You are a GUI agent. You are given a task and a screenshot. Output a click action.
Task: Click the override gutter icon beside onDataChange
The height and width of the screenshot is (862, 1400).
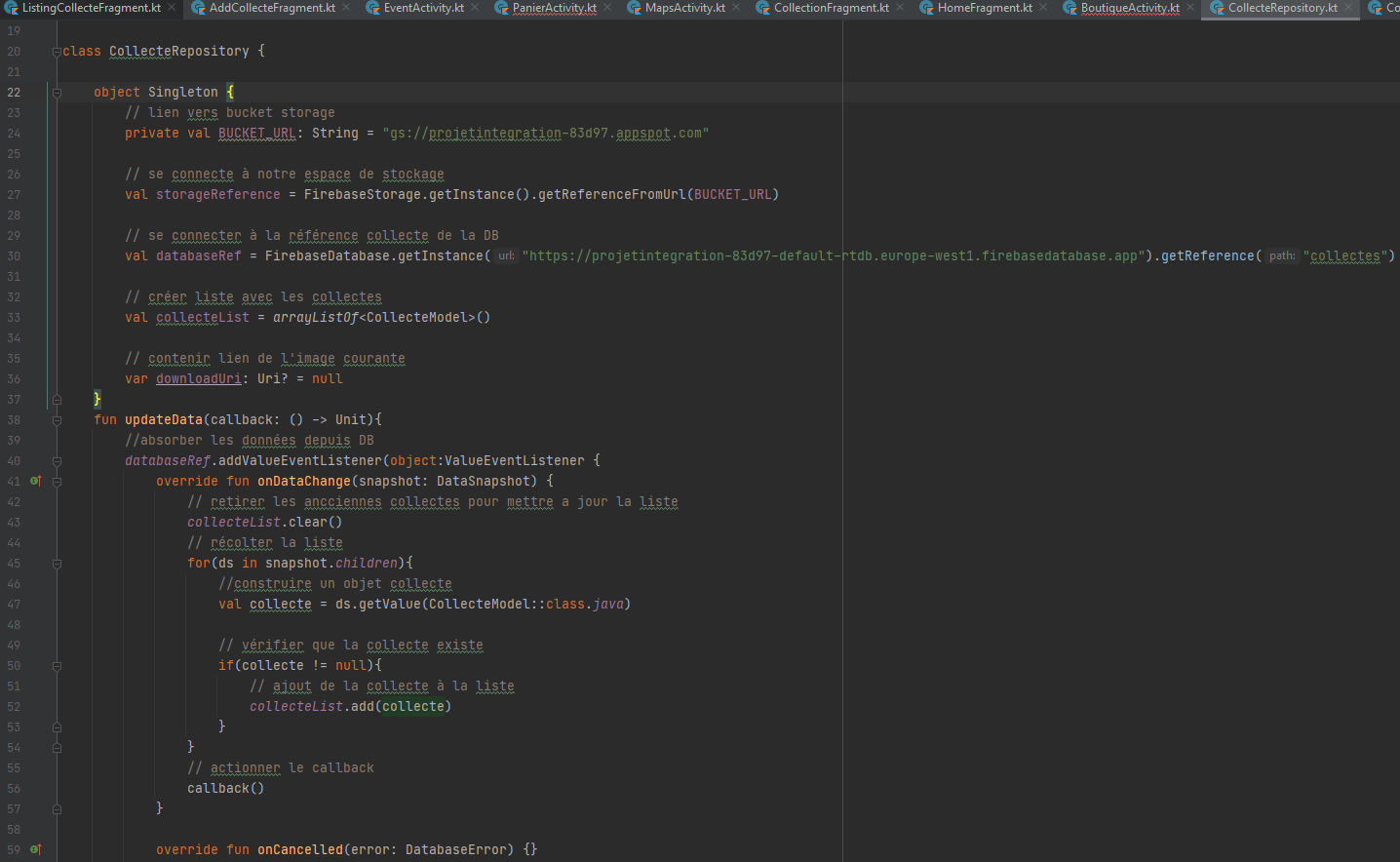[x=35, y=481]
